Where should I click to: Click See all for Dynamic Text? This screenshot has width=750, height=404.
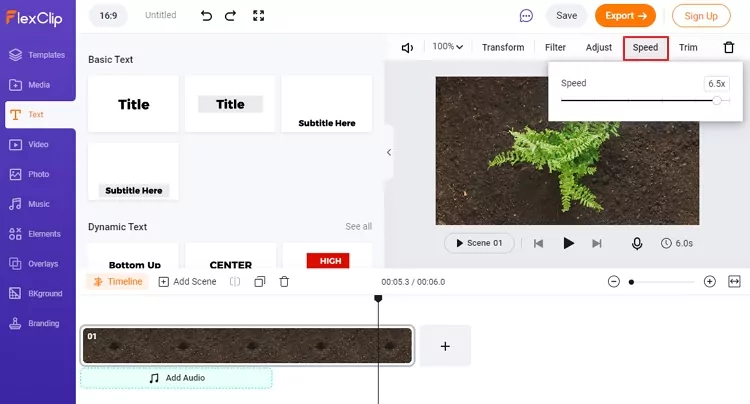(358, 227)
